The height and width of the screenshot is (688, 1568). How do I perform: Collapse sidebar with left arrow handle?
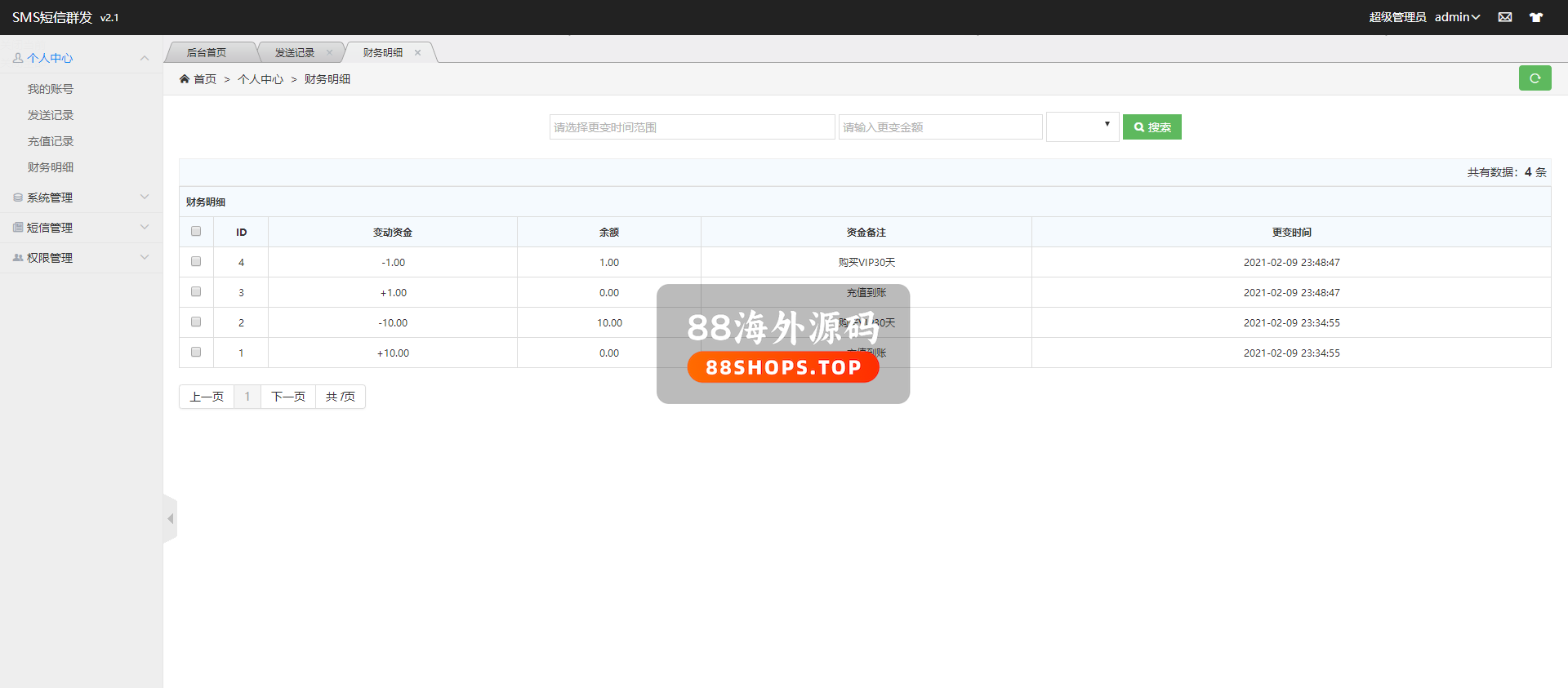coord(170,518)
